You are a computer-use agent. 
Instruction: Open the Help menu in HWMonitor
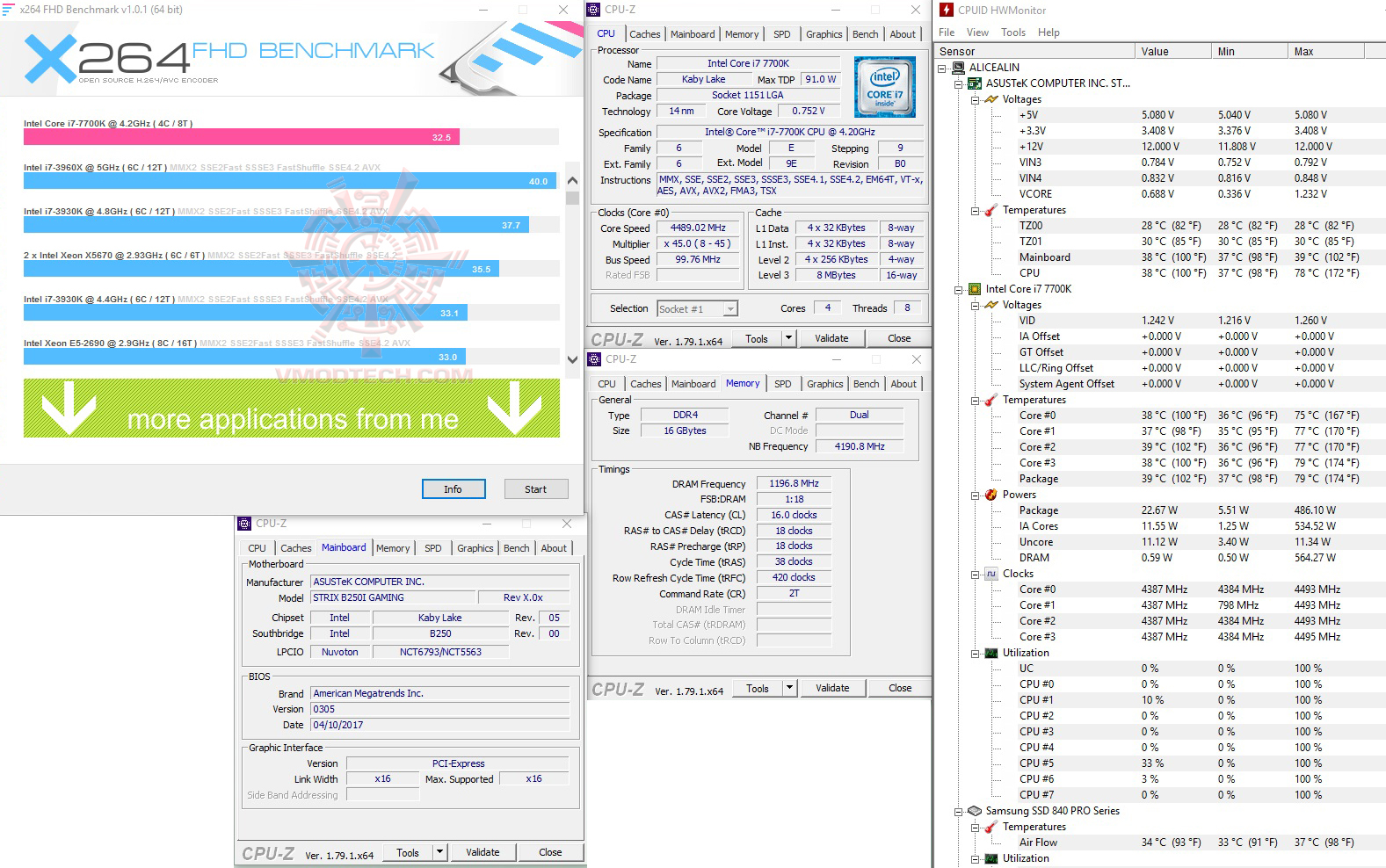point(1049,33)
